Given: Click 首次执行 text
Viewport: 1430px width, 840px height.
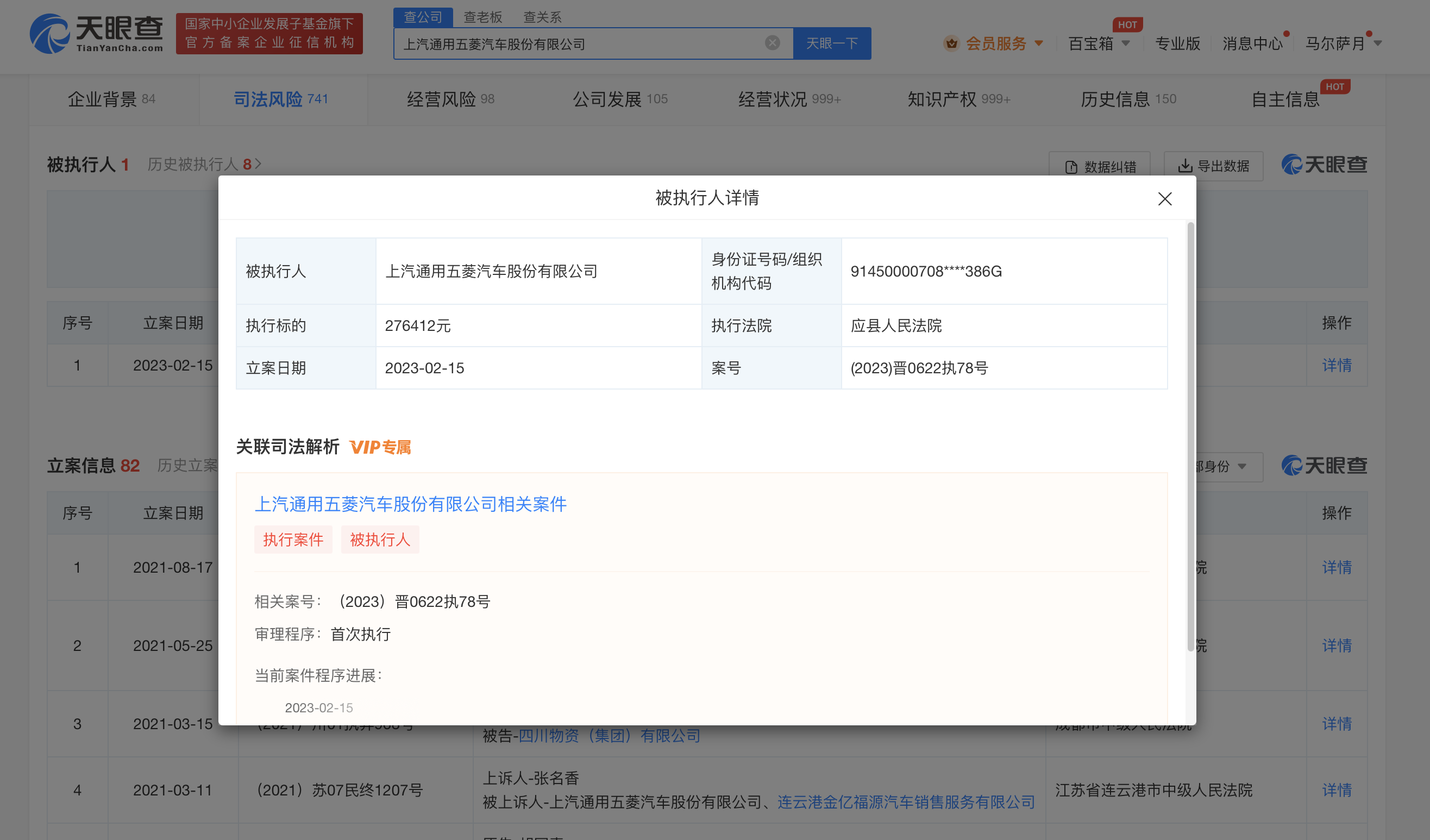Looking at the screenshot, I should click(360, 634).
